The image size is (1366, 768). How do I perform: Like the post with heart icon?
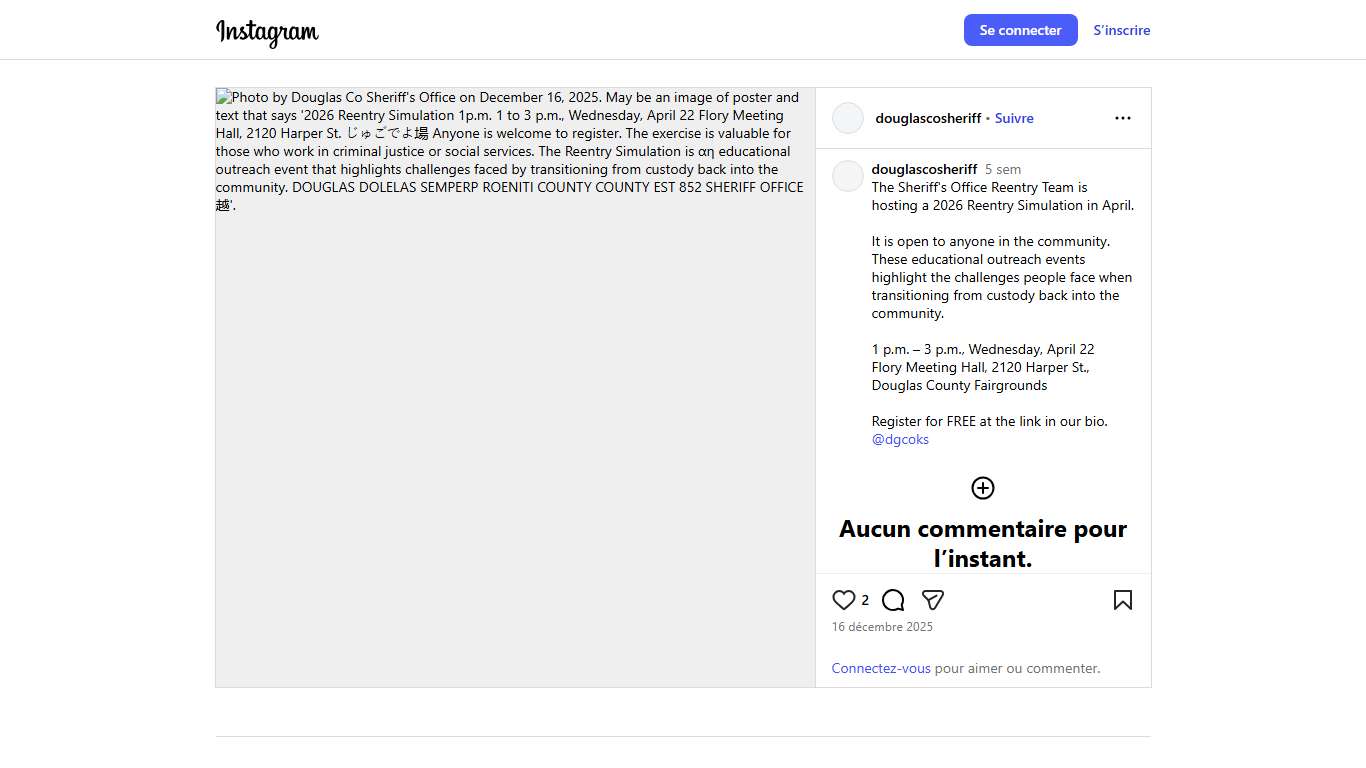click(844, 600)
